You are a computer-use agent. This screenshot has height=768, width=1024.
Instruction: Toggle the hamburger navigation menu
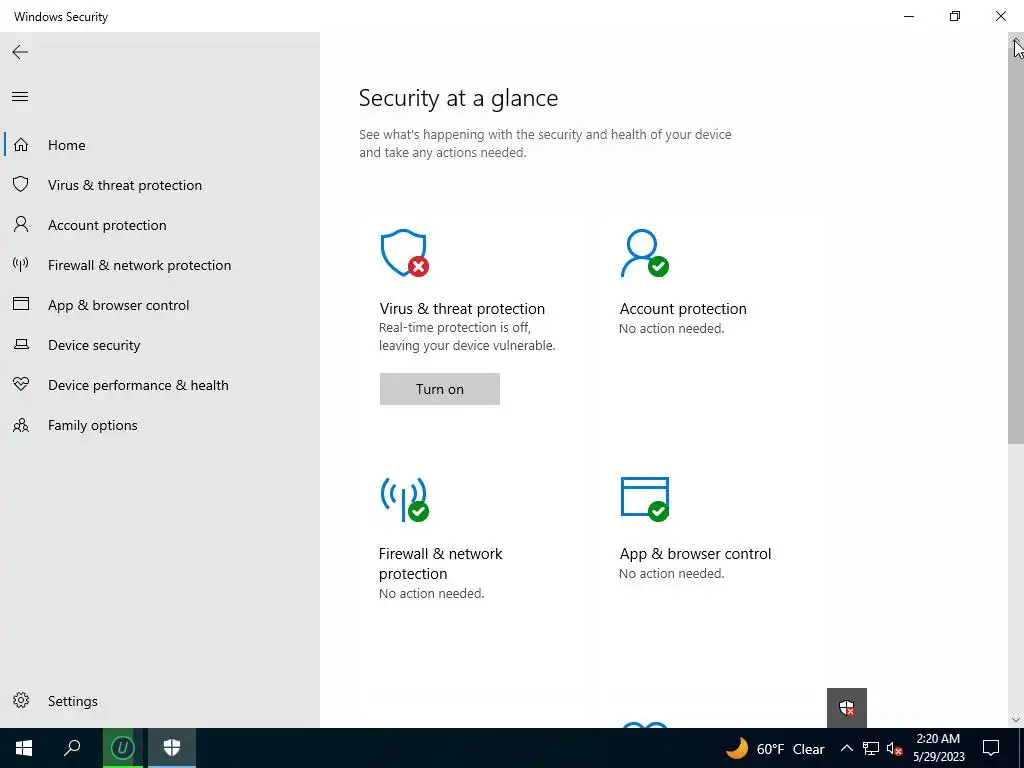point(20,97)
